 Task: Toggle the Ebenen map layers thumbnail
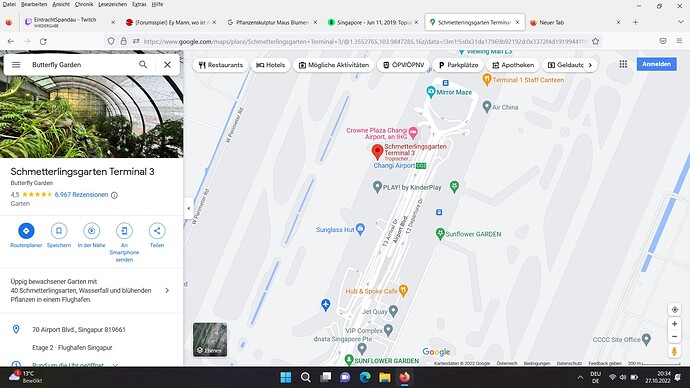[x=210, y=340]
